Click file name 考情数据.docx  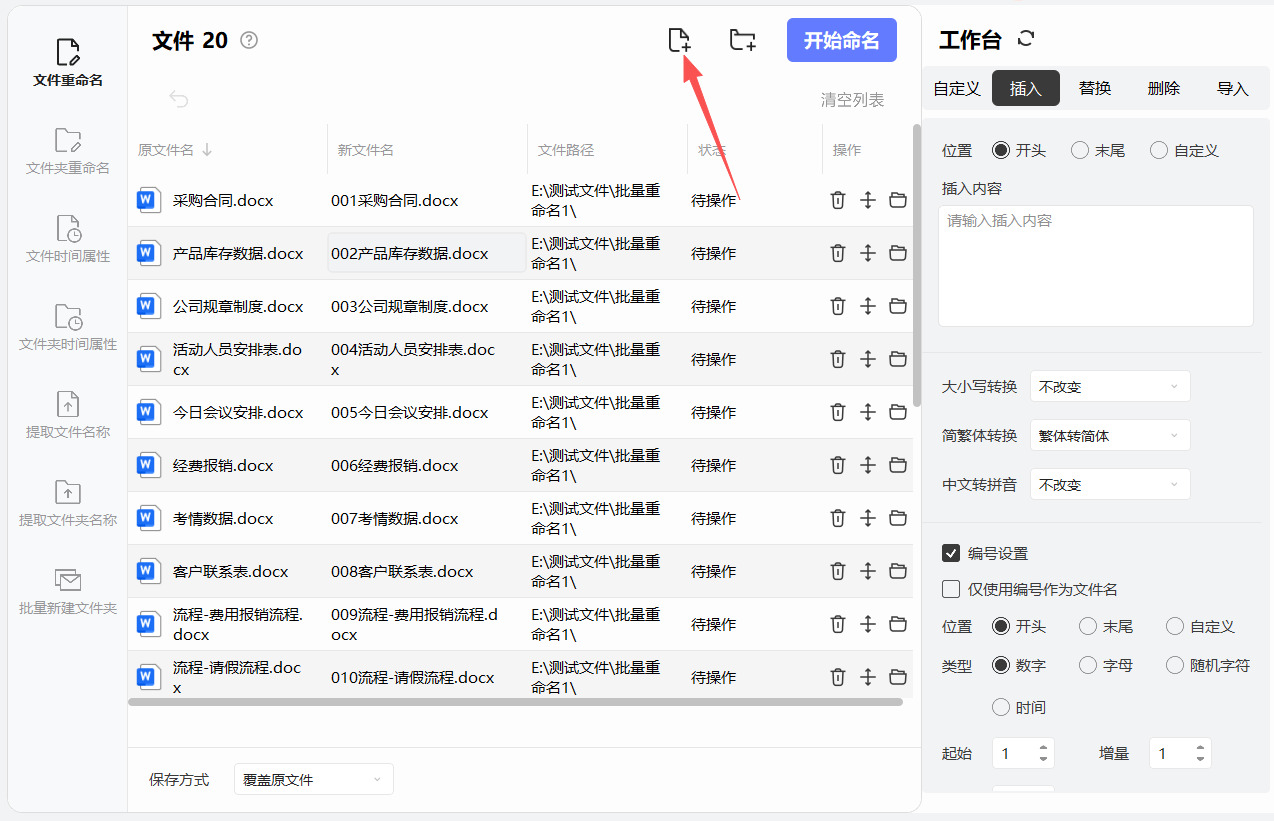point(223,518)
